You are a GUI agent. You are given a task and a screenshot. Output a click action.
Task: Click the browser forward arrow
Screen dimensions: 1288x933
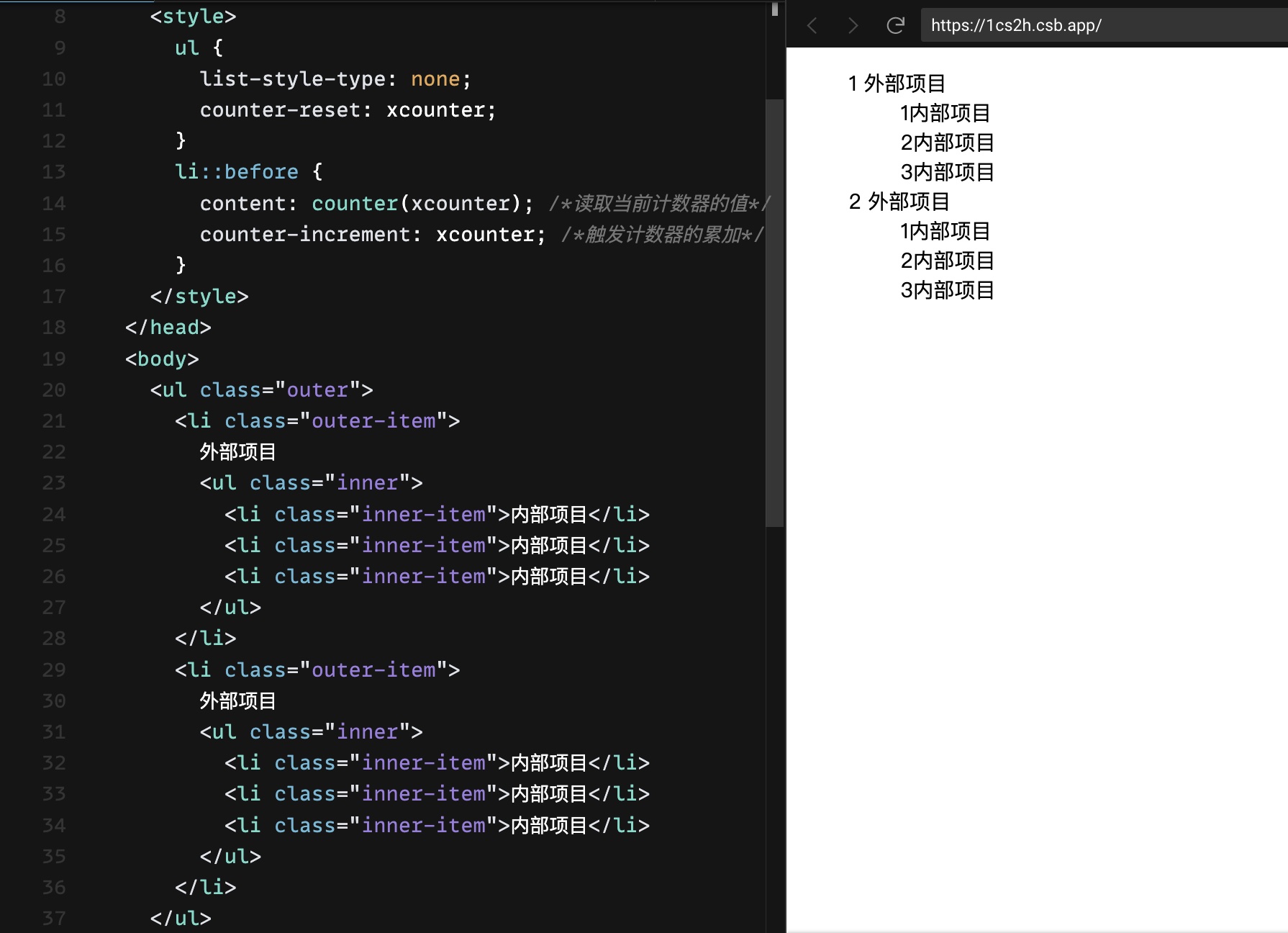point(853,26)
